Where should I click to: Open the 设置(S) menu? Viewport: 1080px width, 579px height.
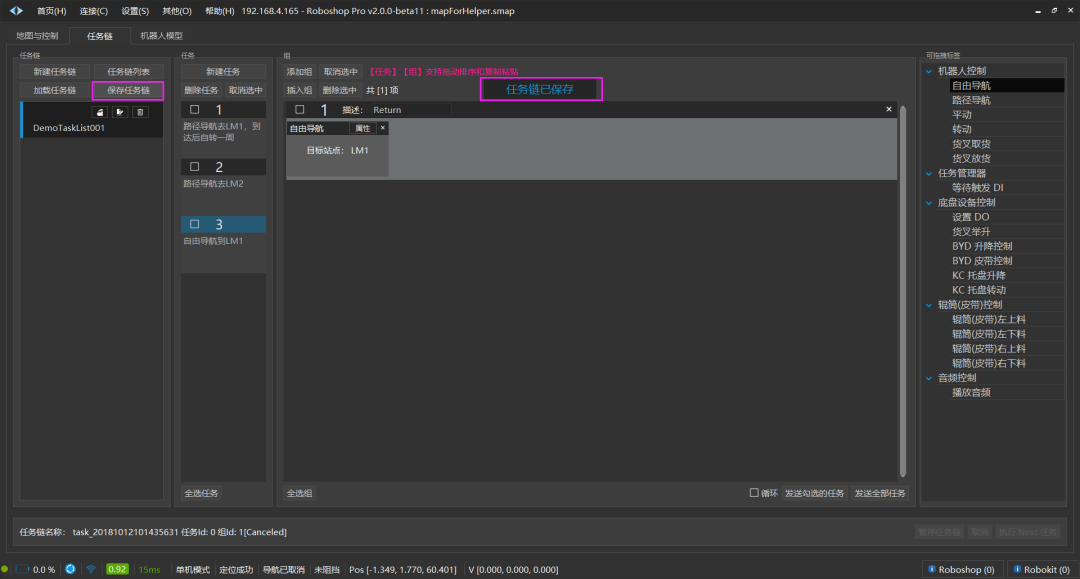coord(135,11)
